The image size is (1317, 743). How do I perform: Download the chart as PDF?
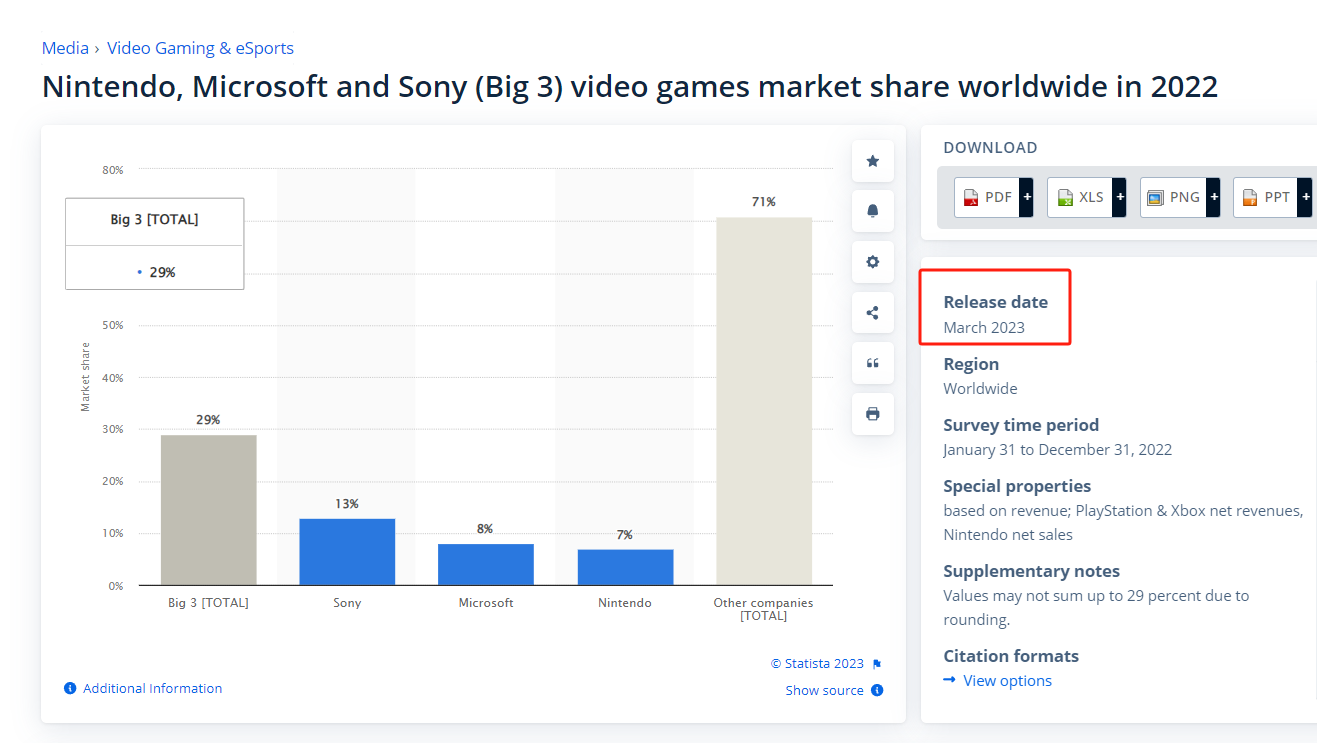click(x=992, y=197)
